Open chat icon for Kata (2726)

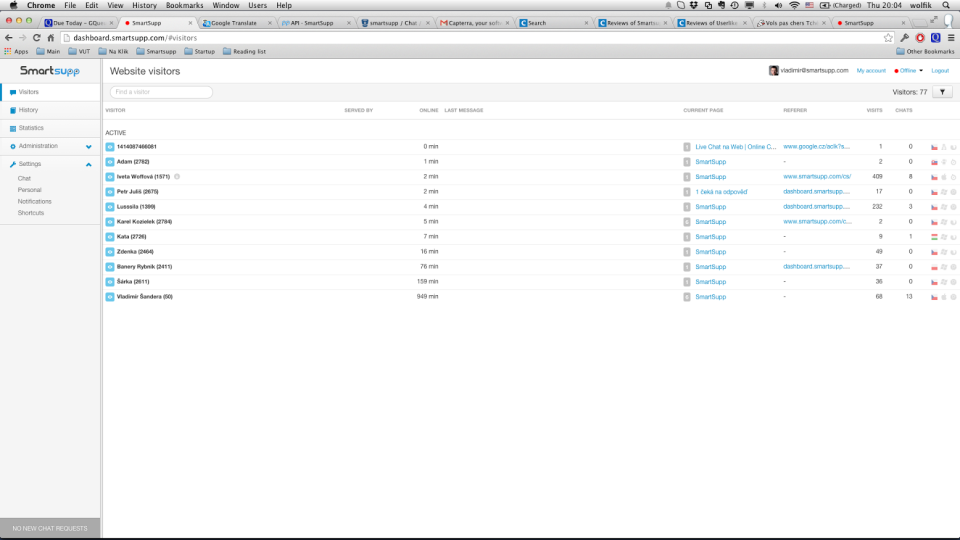[110, 237]
